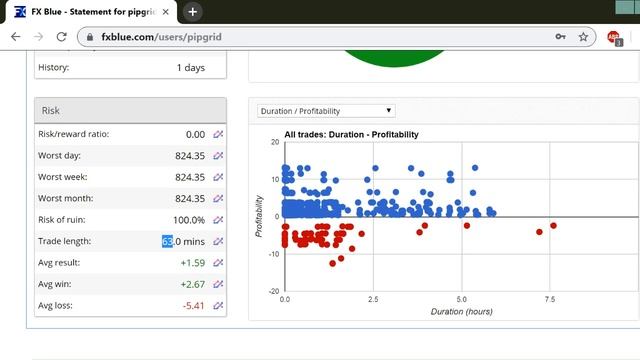Screen dimensions: 640x360
Task: Bookmark page with star icon
Action: click(x=583, y=37)
